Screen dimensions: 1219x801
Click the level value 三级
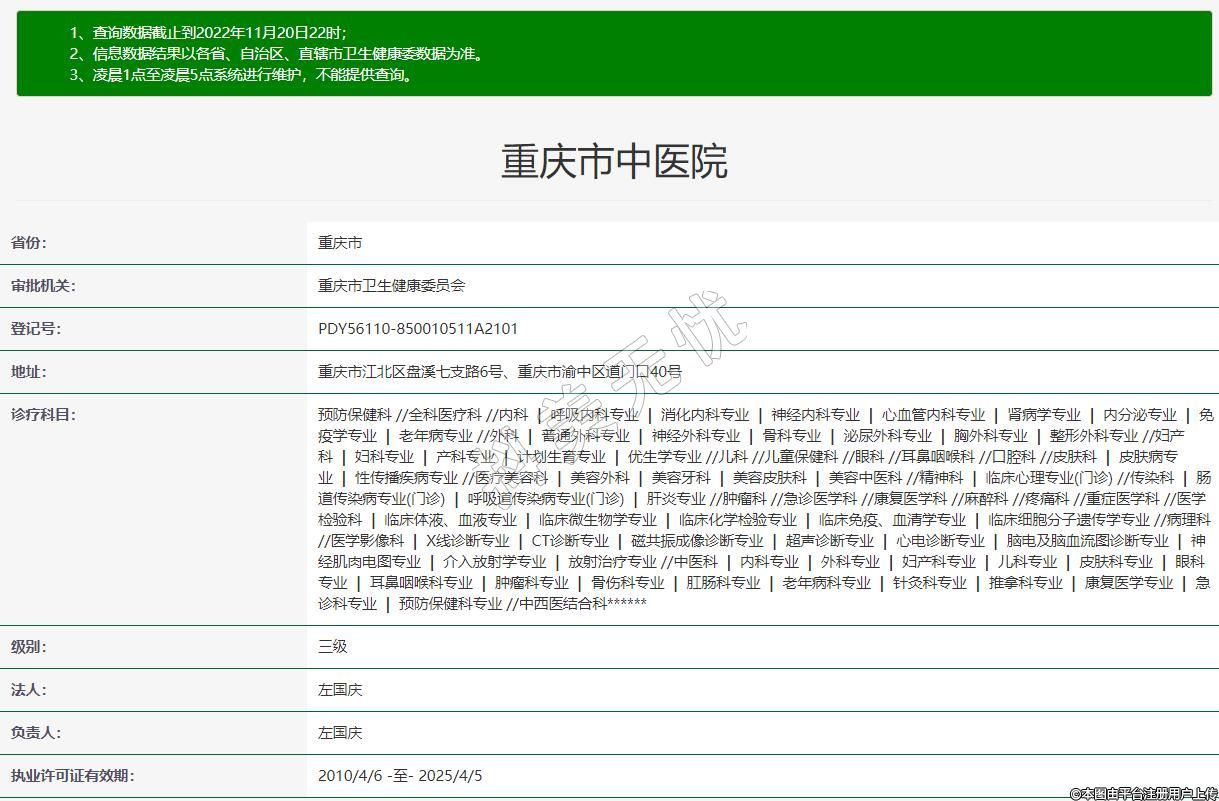pyautogui.click(x=333, y=646)
